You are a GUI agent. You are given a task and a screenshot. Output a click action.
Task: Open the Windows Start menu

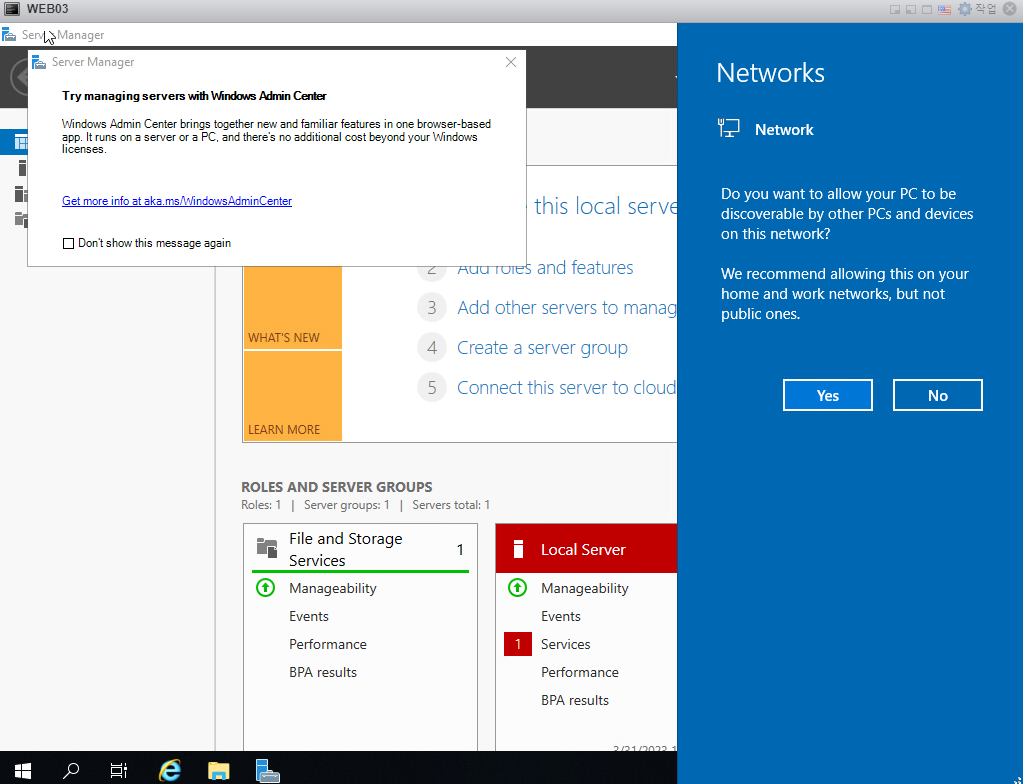click(23, 770)
